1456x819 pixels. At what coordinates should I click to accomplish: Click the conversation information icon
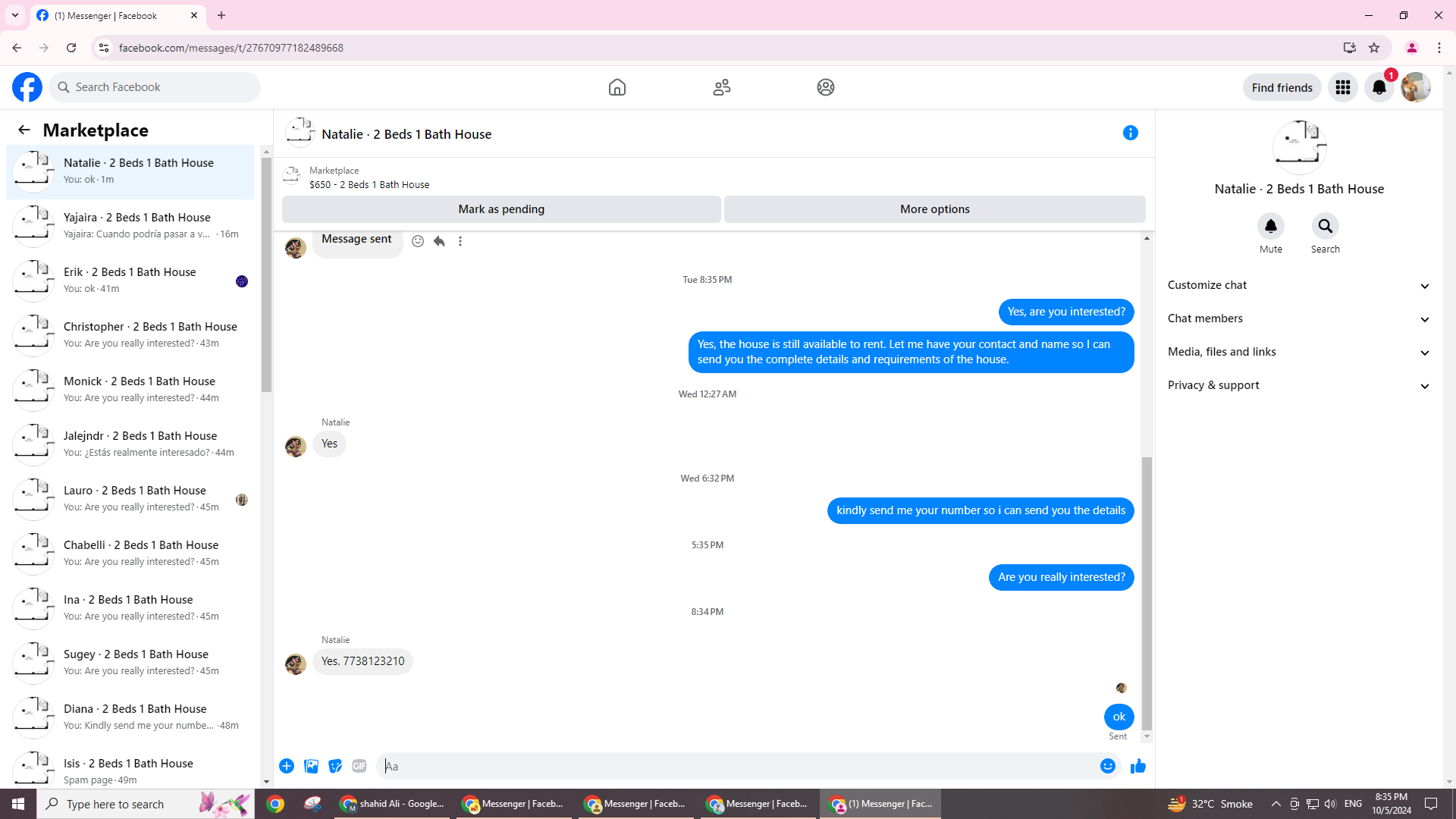click(x=1130, y=133)
